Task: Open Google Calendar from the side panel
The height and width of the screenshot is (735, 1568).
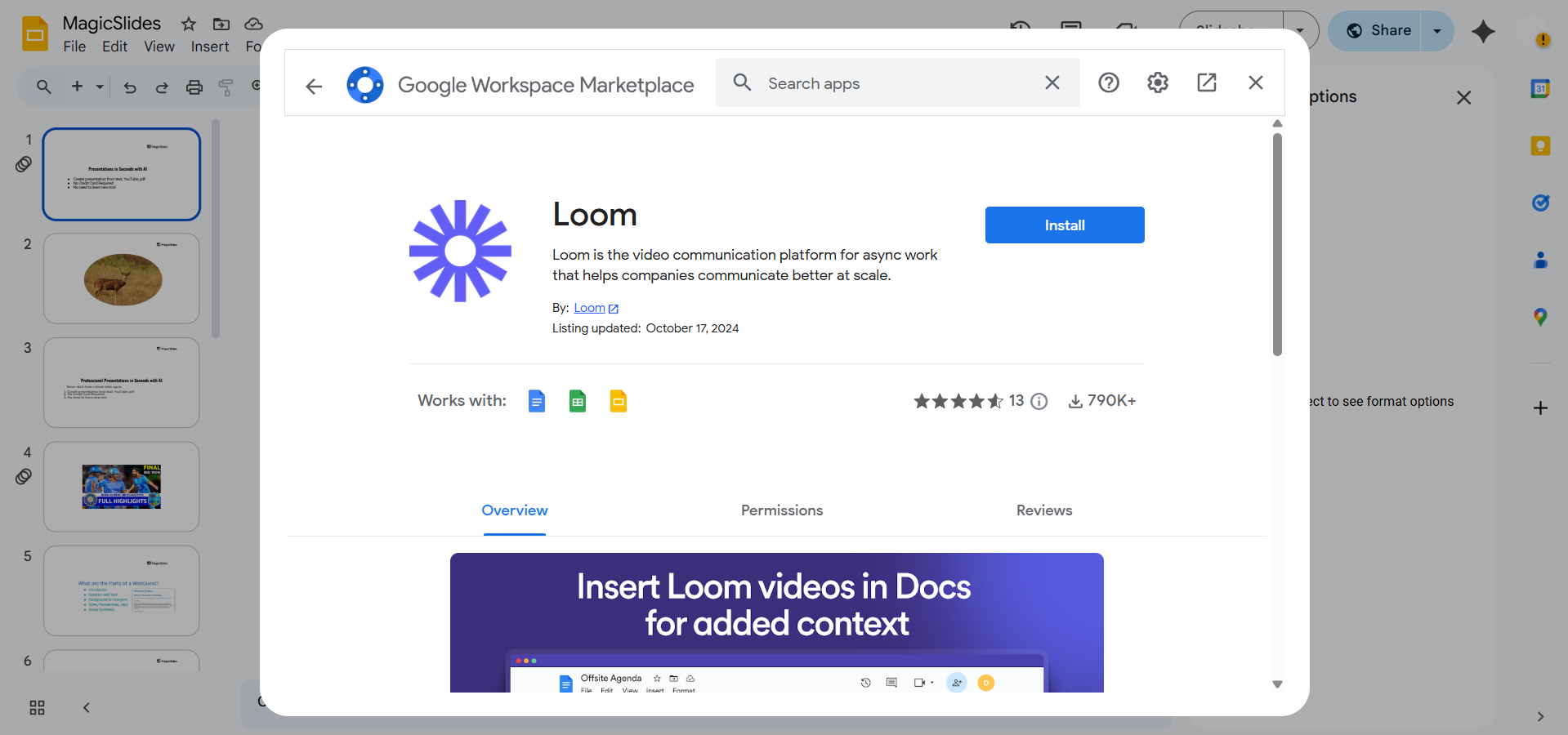Action: 1540,88
